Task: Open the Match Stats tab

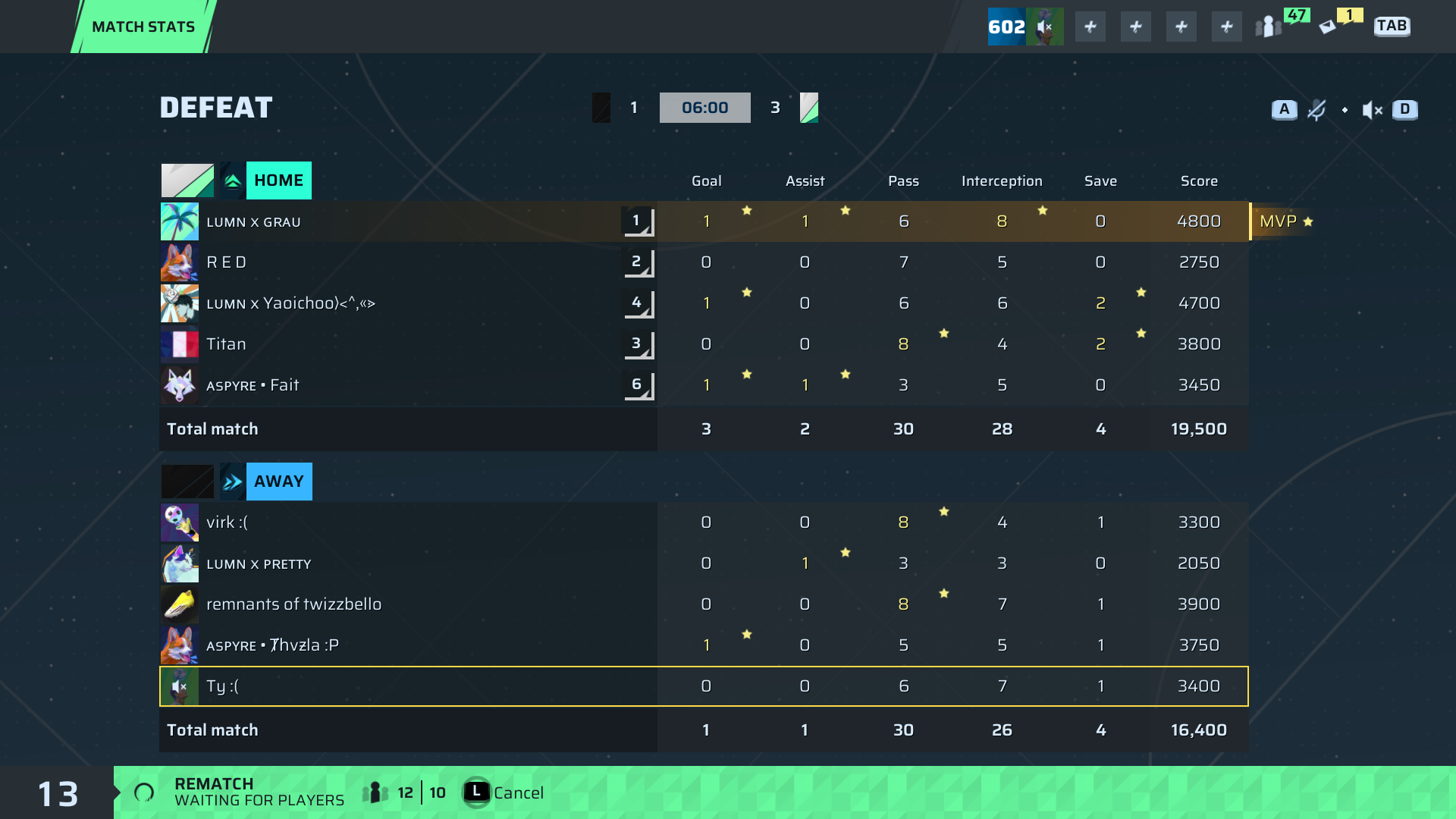Action: 143,27
